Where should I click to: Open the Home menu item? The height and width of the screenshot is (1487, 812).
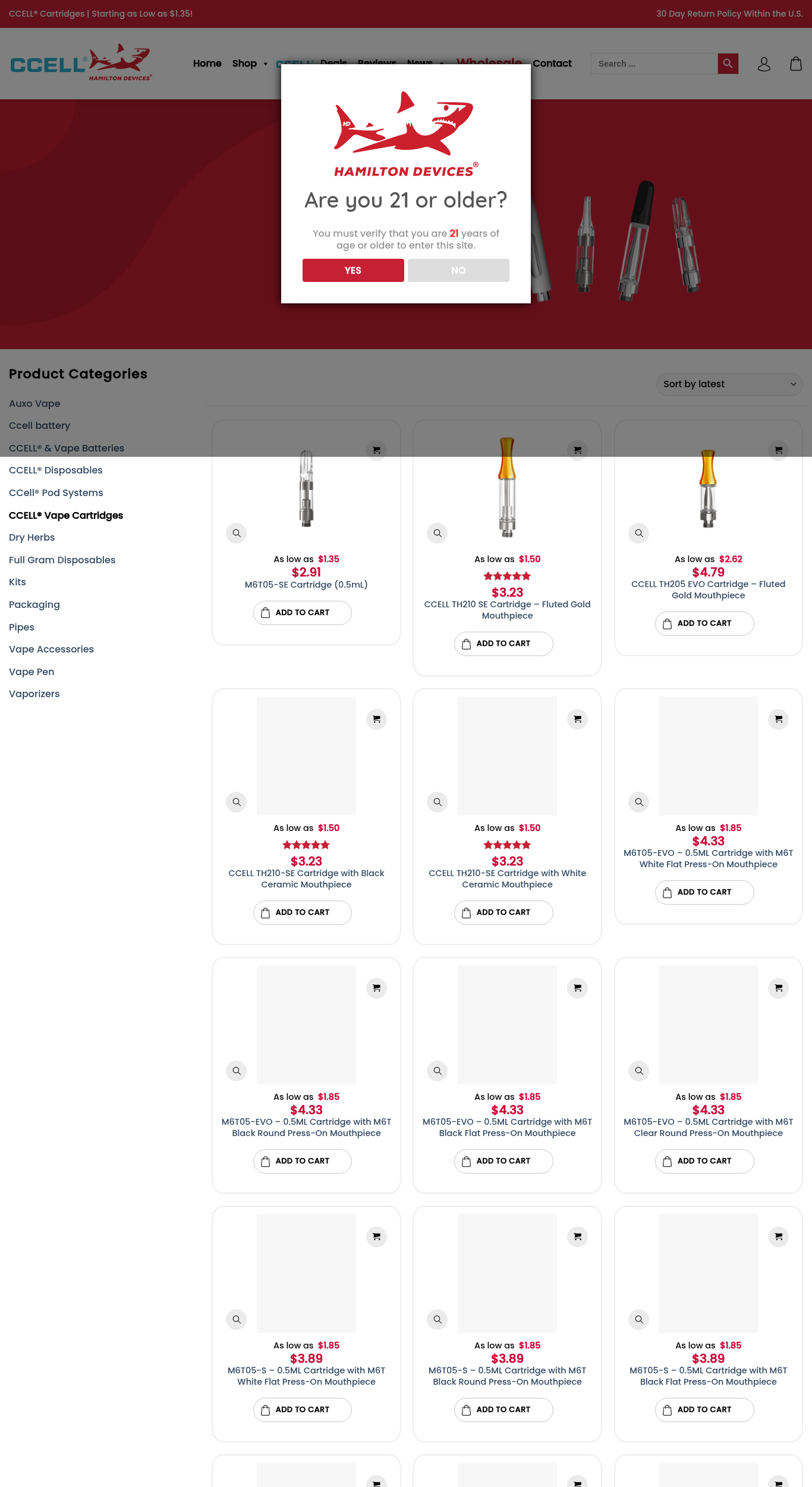point(207,63)
